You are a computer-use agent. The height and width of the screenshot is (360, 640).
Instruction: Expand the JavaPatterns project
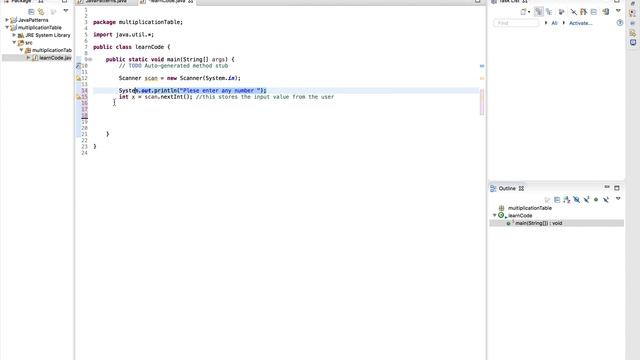tap(7, 20)
